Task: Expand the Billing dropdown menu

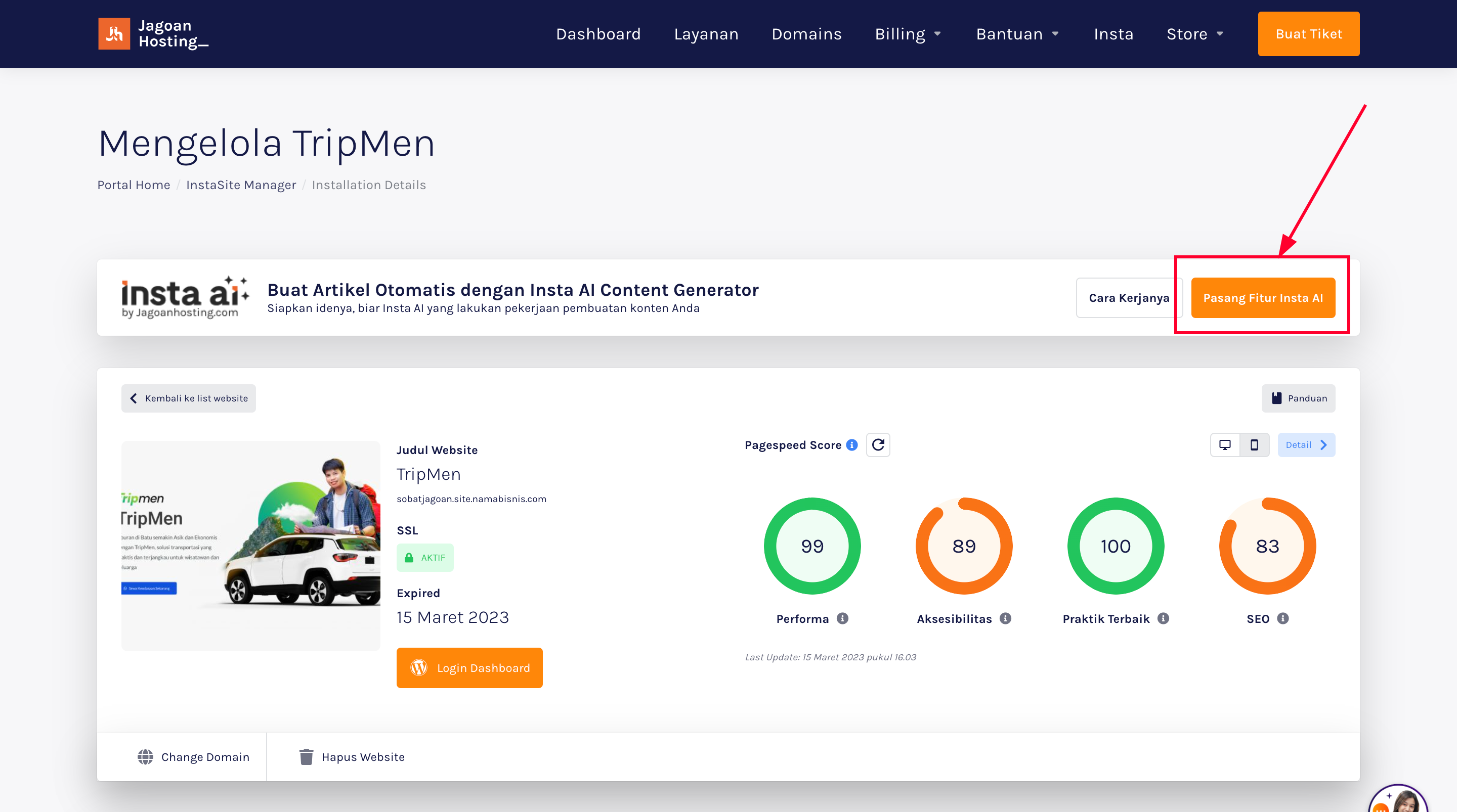Action: point(908,34)
